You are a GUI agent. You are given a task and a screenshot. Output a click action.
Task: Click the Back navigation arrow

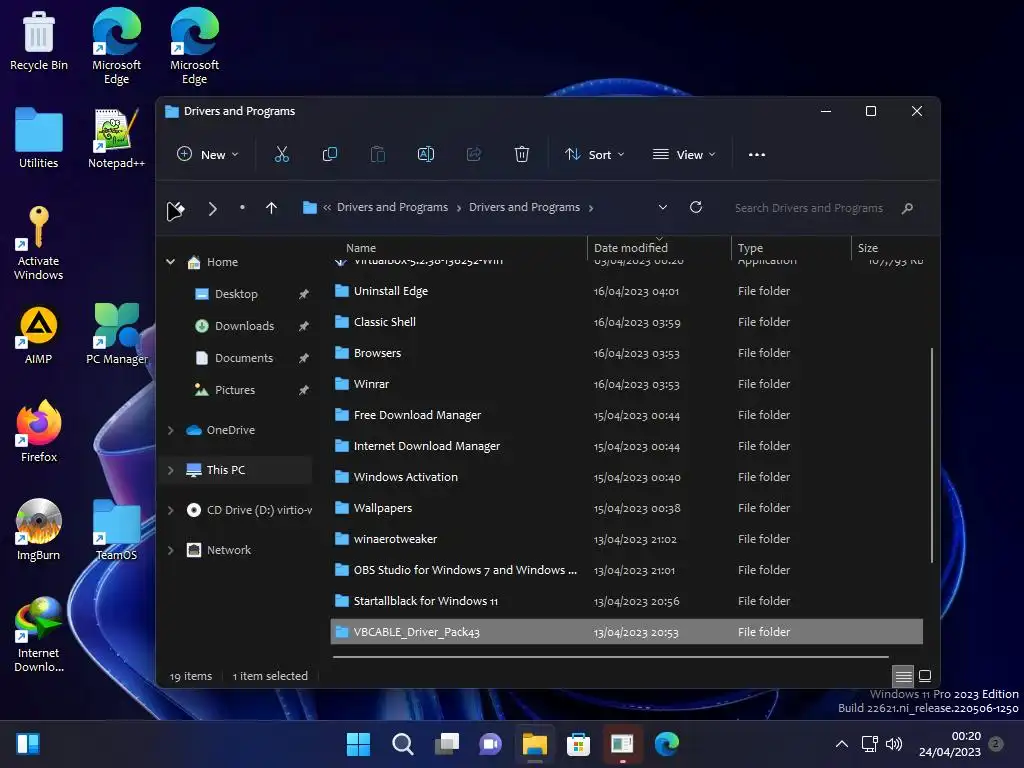[x=176, y=210]
